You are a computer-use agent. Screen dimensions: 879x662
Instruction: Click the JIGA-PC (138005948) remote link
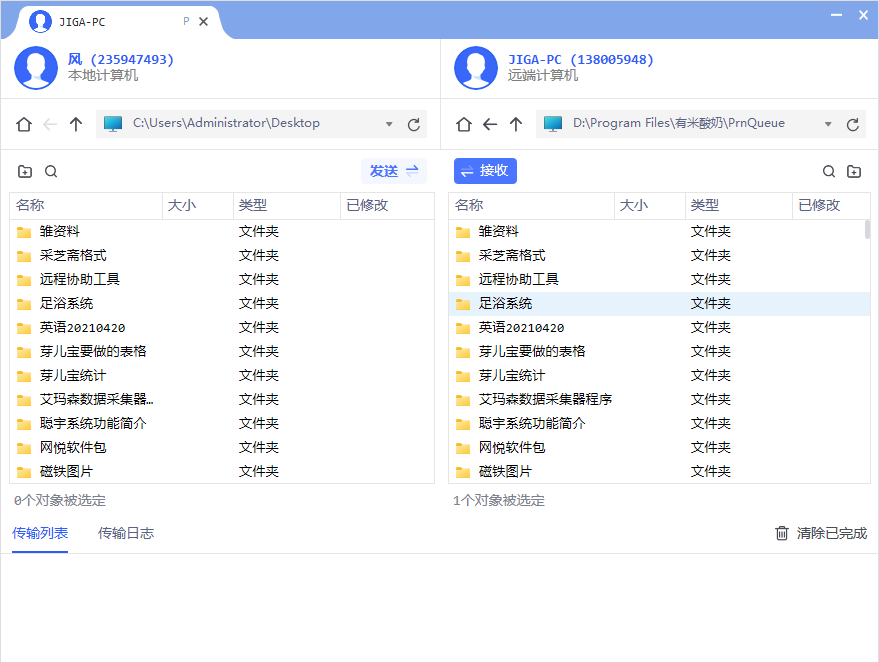point(580,59)
